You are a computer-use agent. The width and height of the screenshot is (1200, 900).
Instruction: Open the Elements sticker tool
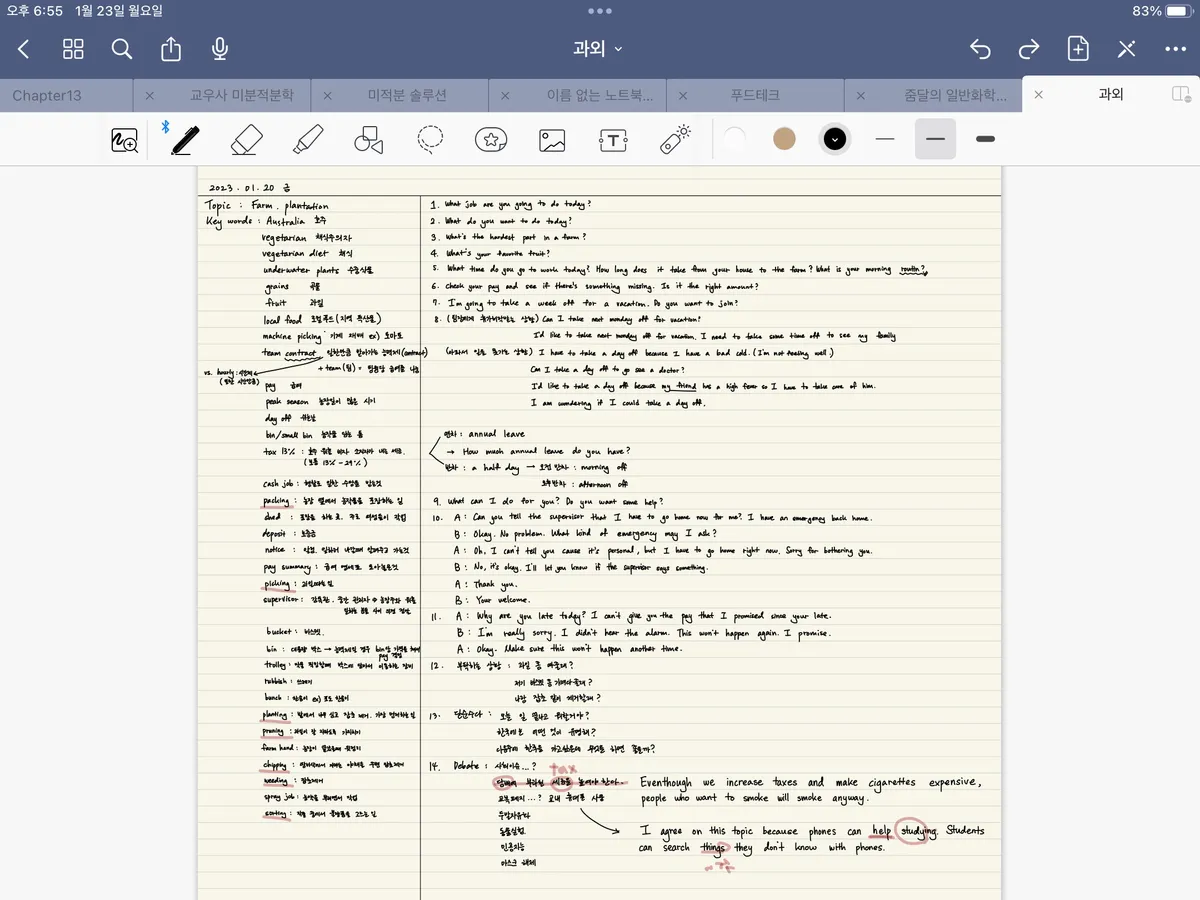[491, 140]
